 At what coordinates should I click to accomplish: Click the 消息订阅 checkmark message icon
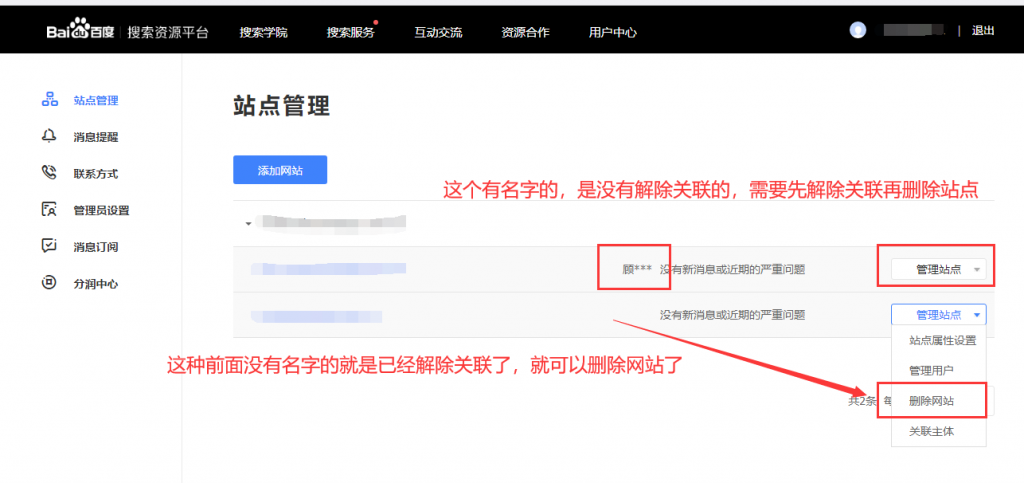pyautogui.click(x=50, y=246)
